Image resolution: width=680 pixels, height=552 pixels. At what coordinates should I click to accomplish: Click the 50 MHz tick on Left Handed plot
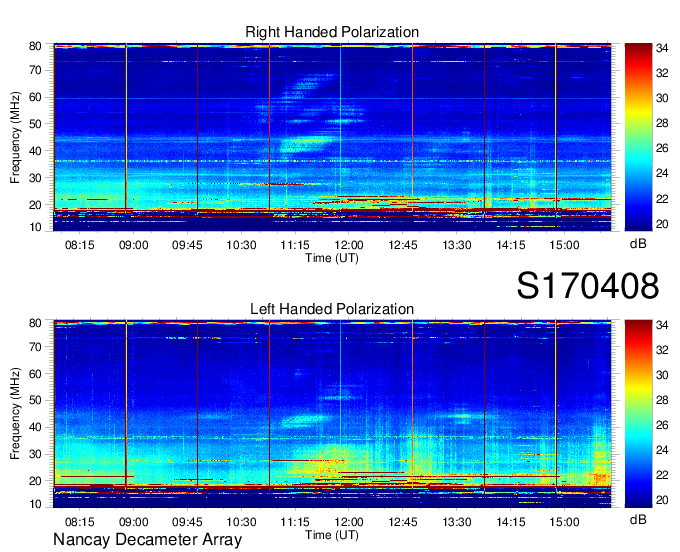(x=35, y=400)
